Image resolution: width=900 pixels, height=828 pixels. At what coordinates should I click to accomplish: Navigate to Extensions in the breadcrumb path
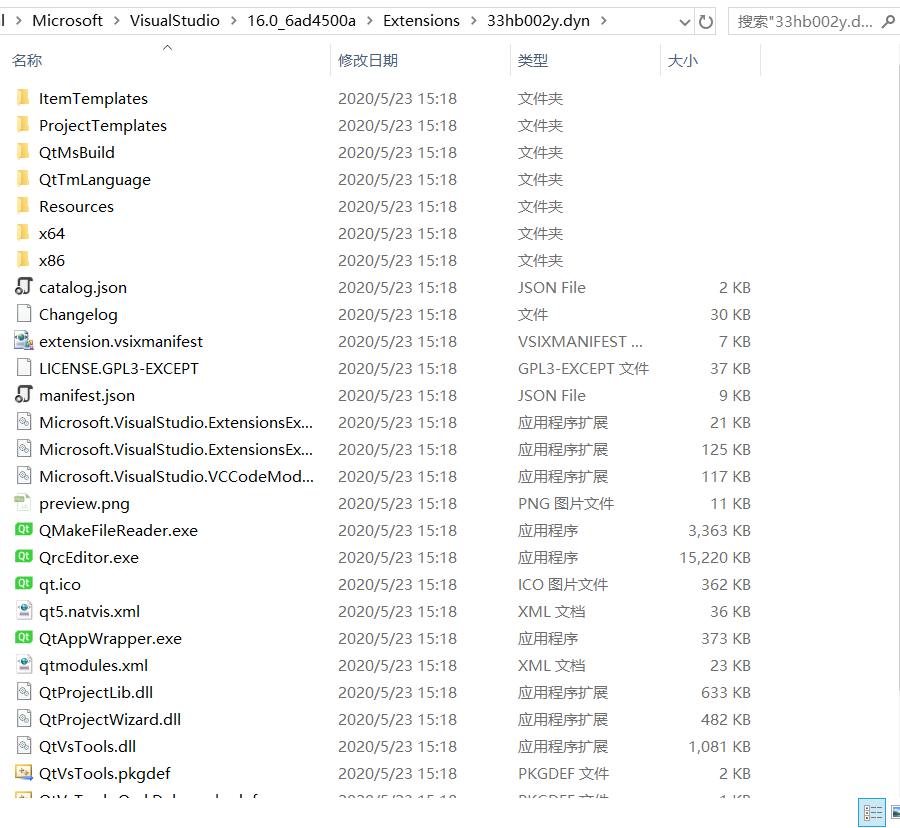421,20
